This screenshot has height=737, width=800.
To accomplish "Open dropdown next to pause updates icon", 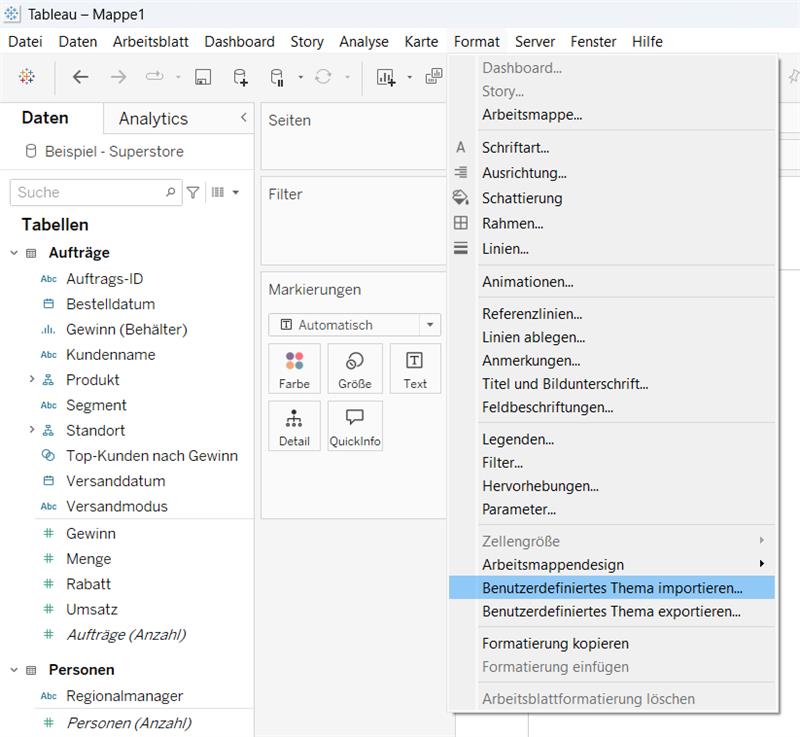I will pyautogui.click(x=301, y=78).
